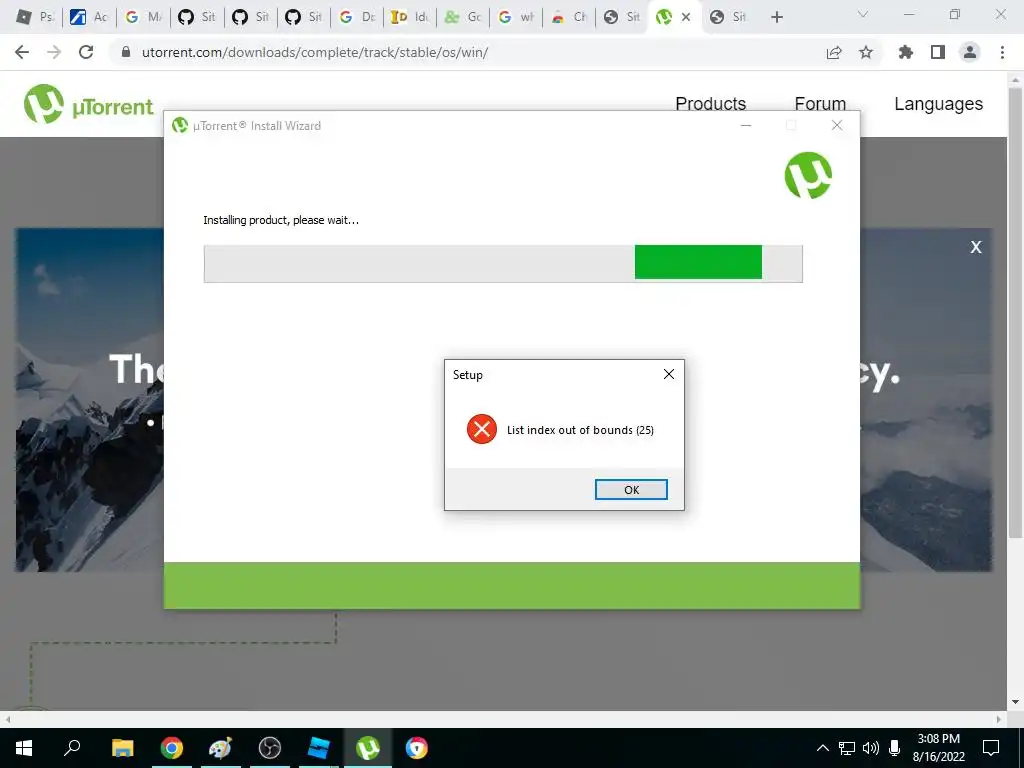Open the tab search dropdown chevron
The image size is (1024, 768).
click(x=863, y=14)
